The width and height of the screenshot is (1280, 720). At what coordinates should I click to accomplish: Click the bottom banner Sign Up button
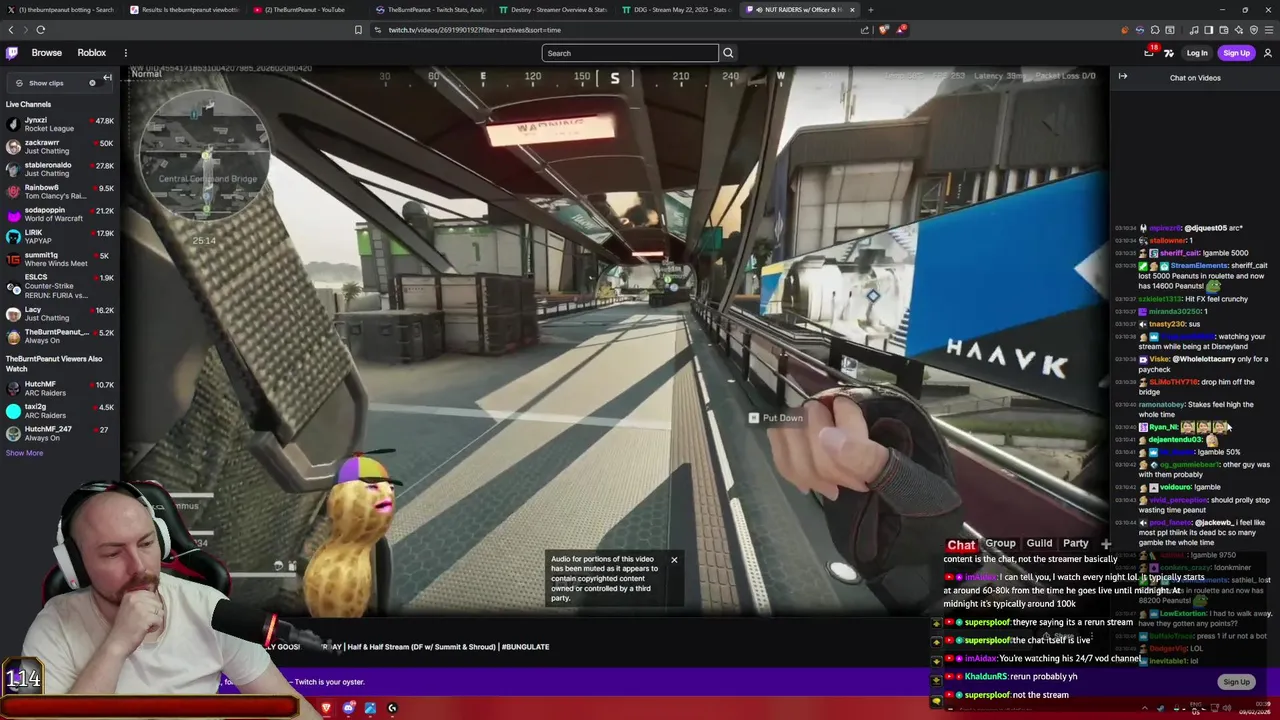(1237, 682)
